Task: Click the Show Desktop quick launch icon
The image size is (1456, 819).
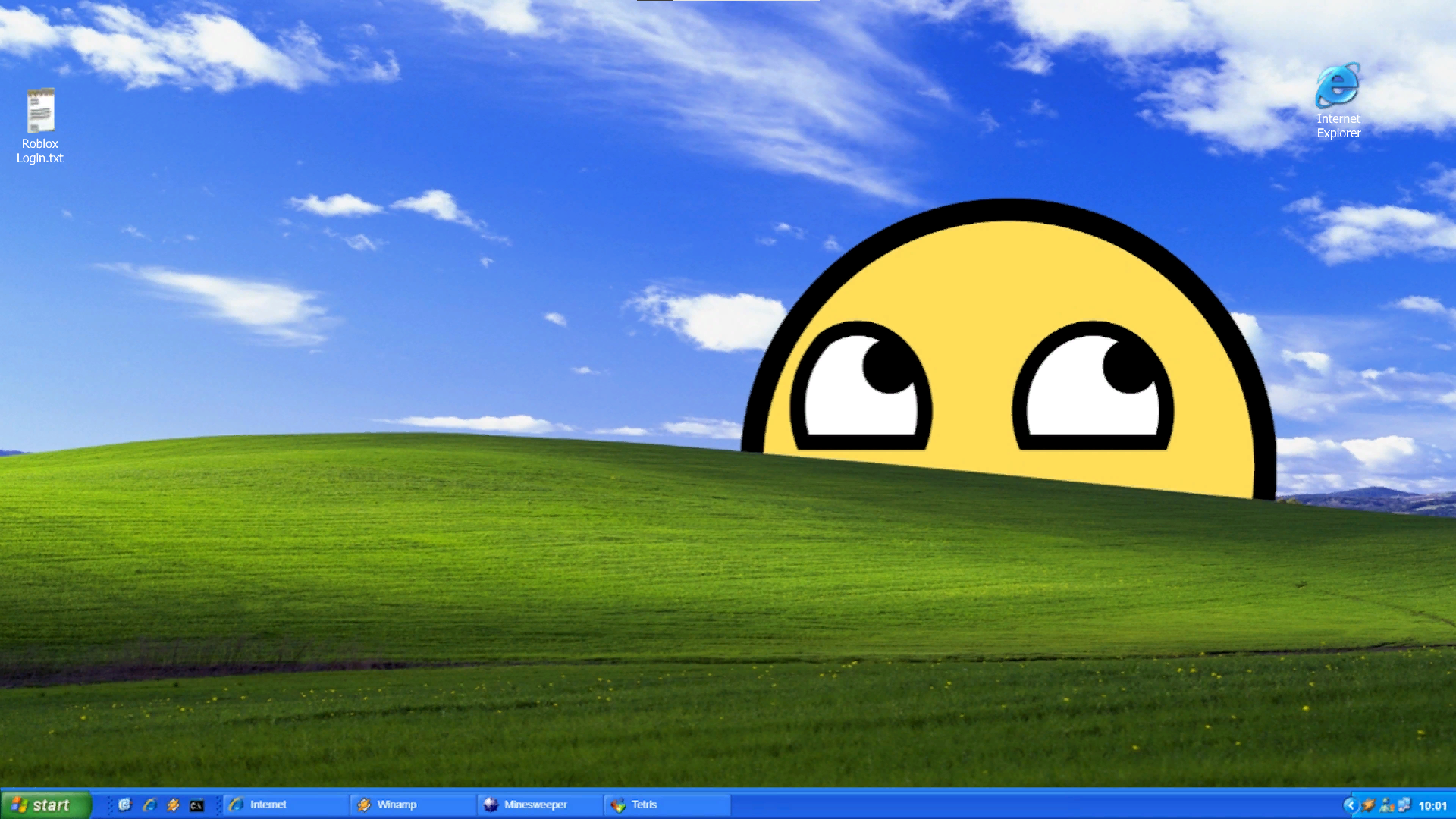Action: point(125,805)
